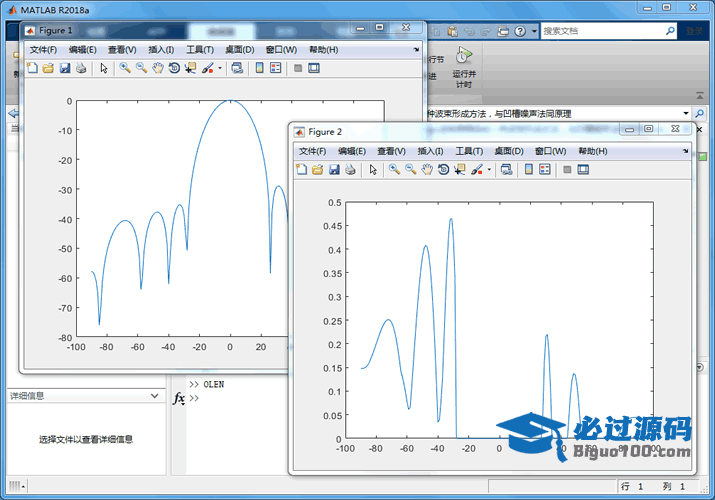
Task: Click New Figure icon in Figure 1 toolbar
Action: point(32,68)
